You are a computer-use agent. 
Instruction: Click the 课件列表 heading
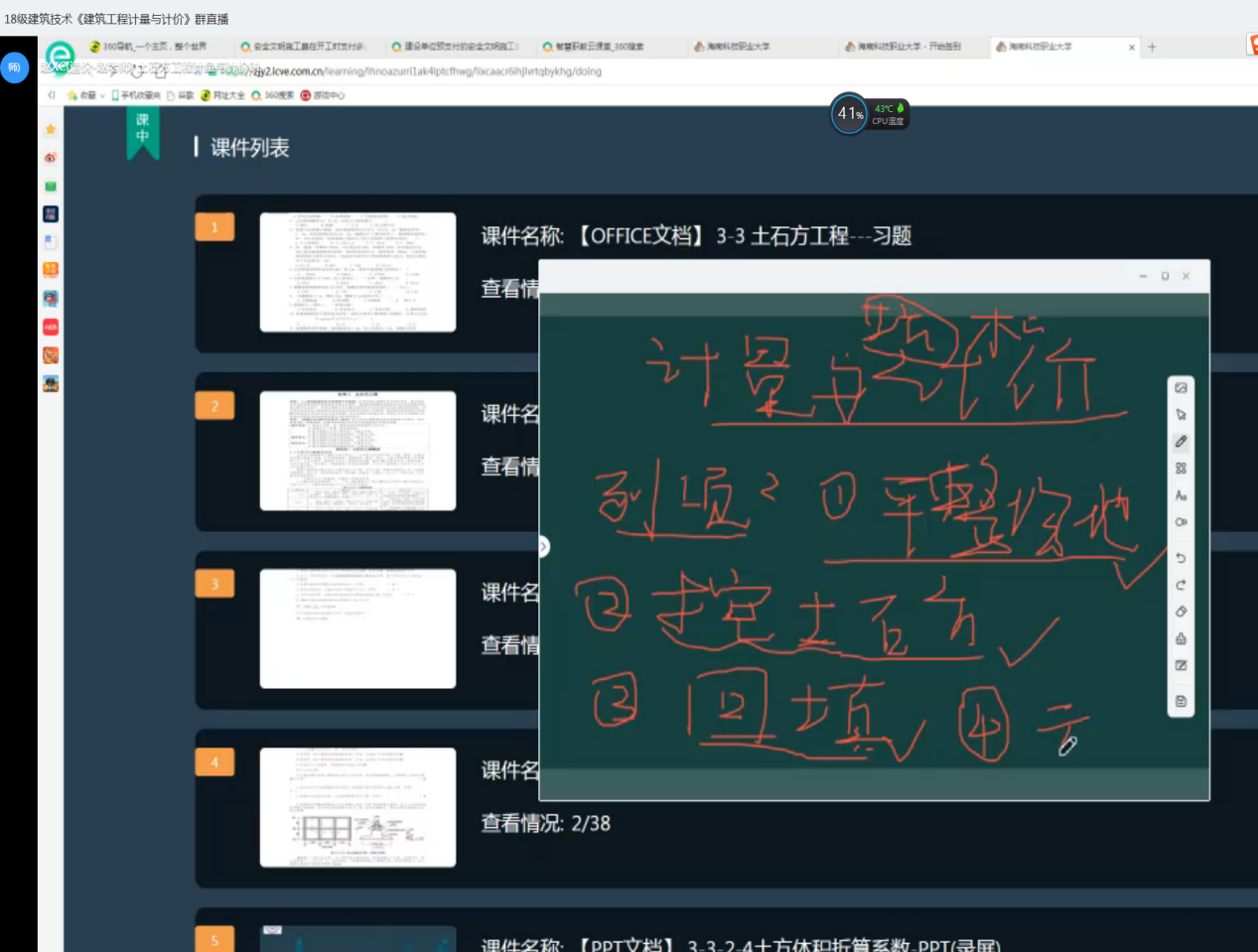(250, 148)
